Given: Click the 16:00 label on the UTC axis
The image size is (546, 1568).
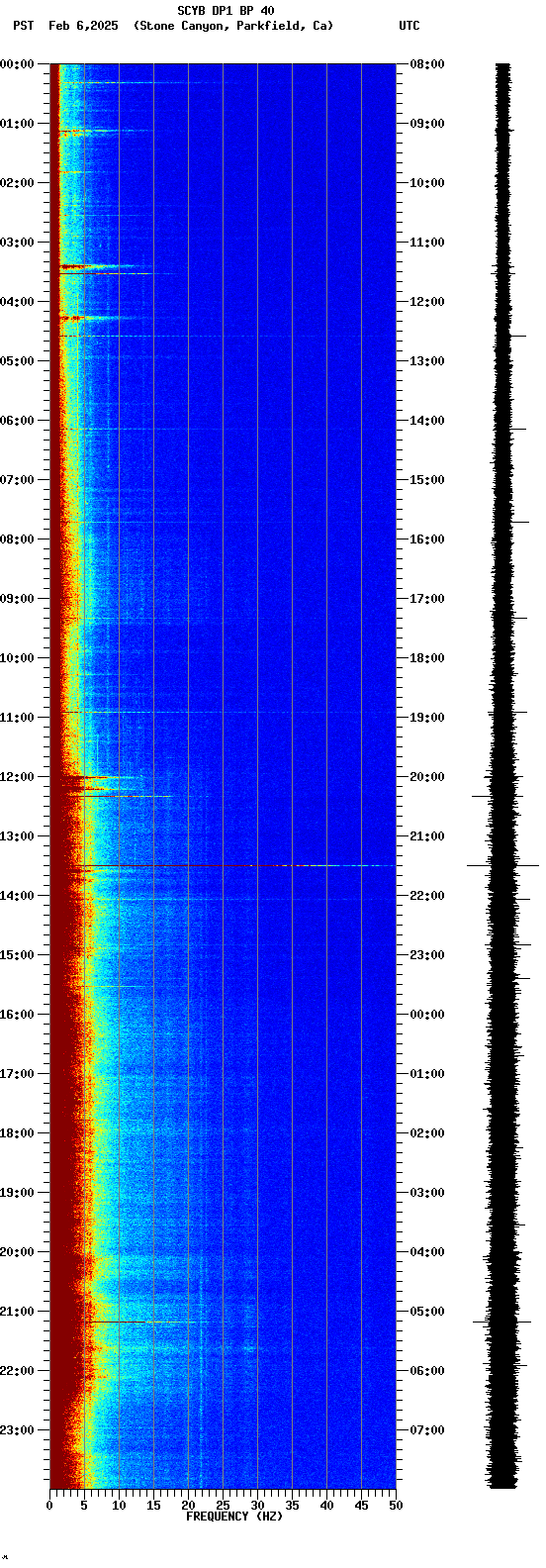Looking at the screenshot, I should (x=427, y=539).
